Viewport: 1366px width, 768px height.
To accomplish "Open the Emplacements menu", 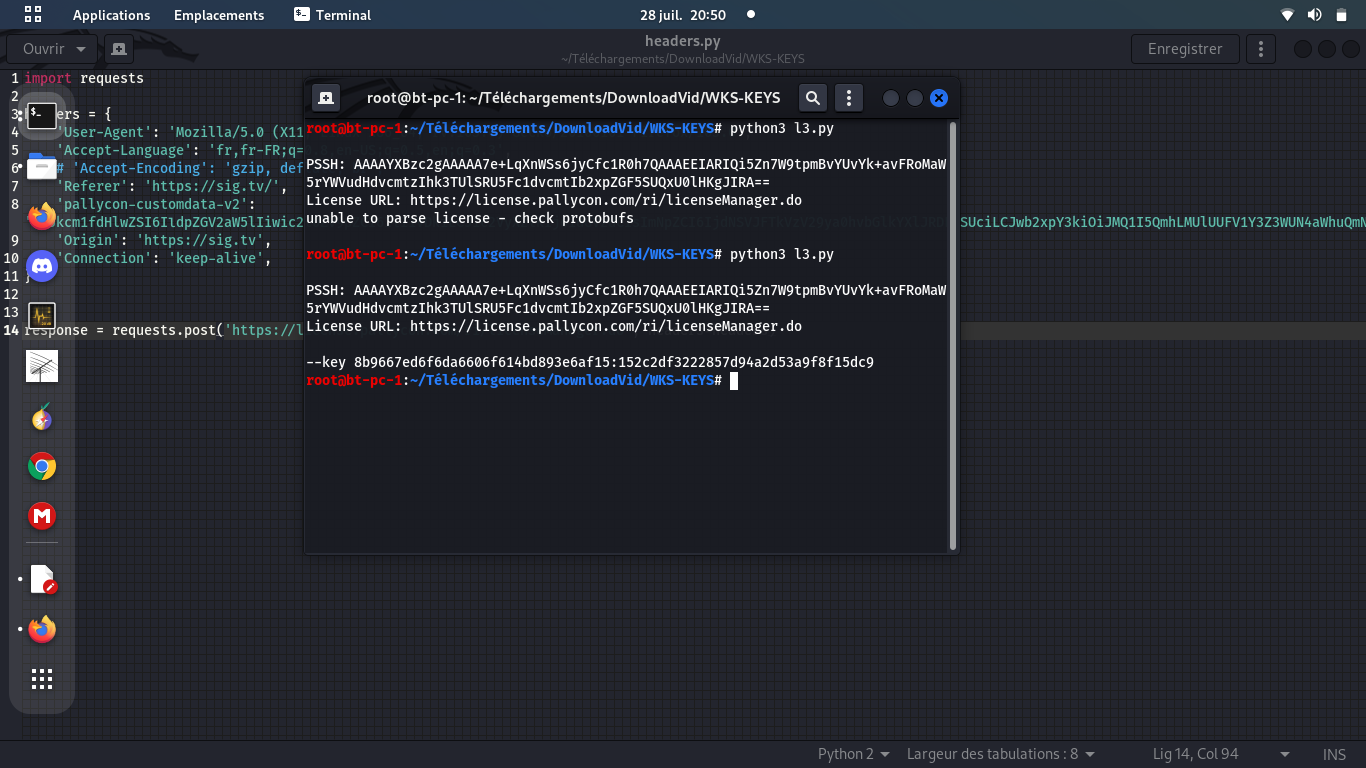I will tap(219, 15).
